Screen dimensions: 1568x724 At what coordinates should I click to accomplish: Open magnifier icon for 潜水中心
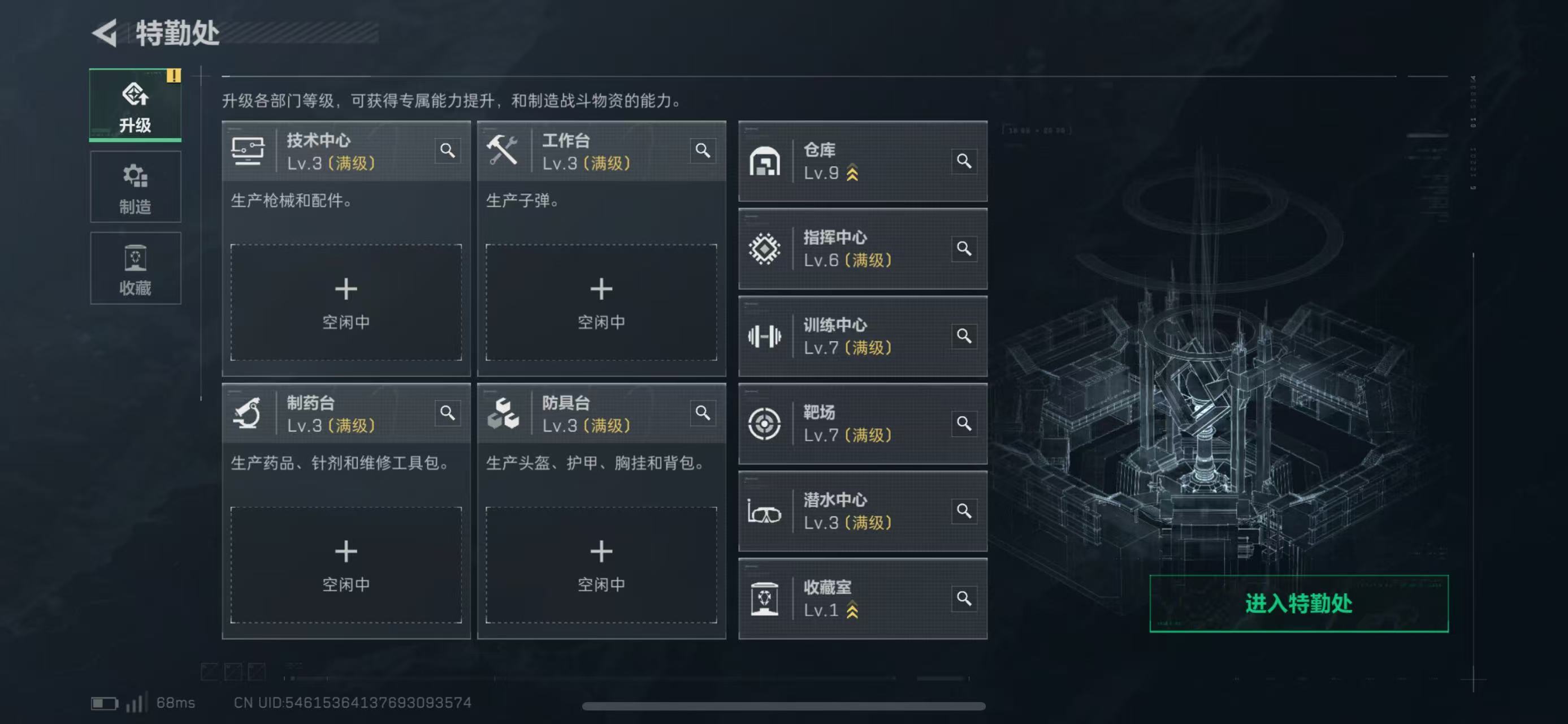964,511
